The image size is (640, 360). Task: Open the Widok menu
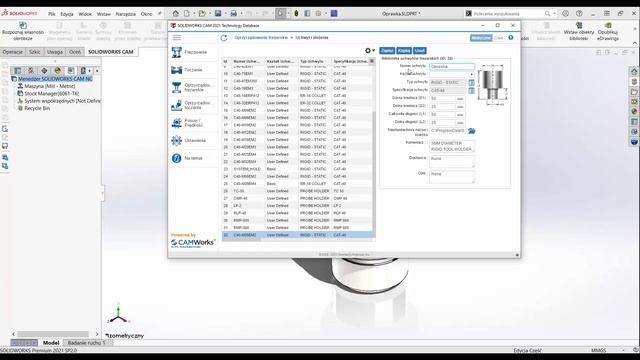pos(85,14)
